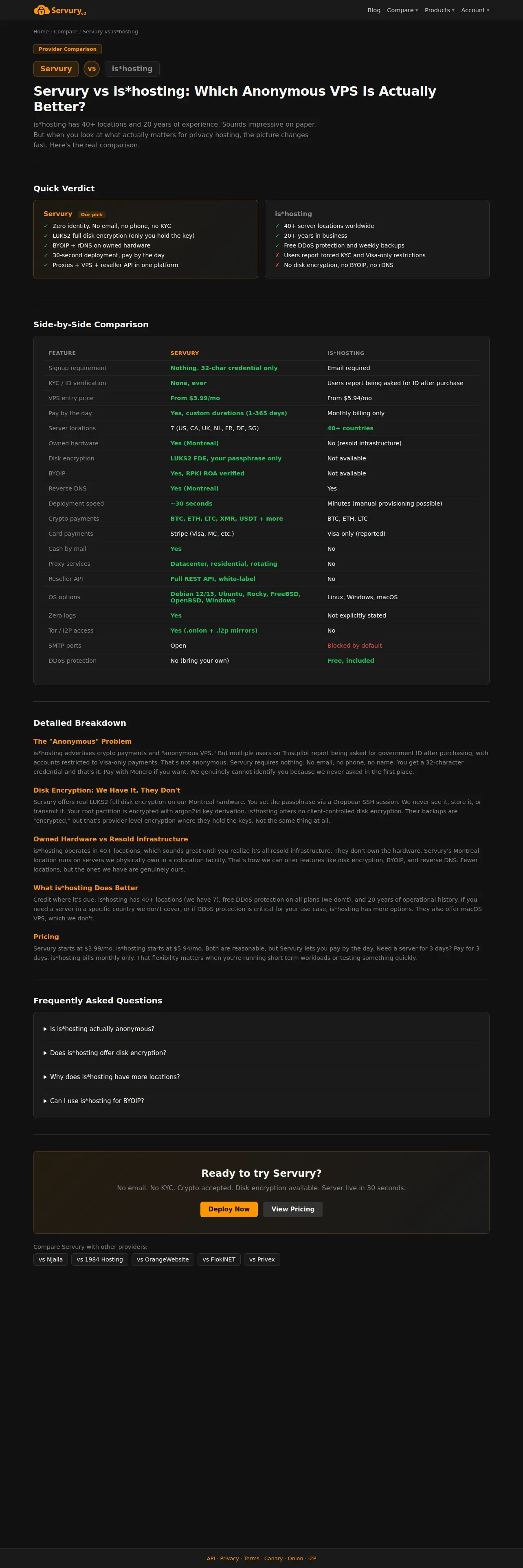The width and height of the screenshot is (523, 1568).
Task: Click the Compare breadcrumb link
Action: point(65,32)
